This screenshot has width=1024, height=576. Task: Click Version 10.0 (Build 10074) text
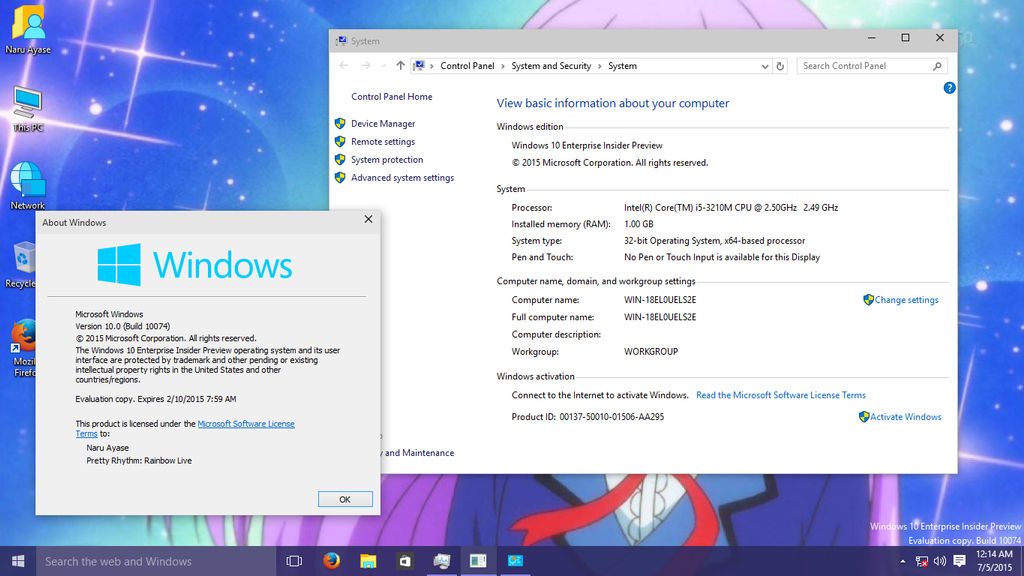pos(122,326)
